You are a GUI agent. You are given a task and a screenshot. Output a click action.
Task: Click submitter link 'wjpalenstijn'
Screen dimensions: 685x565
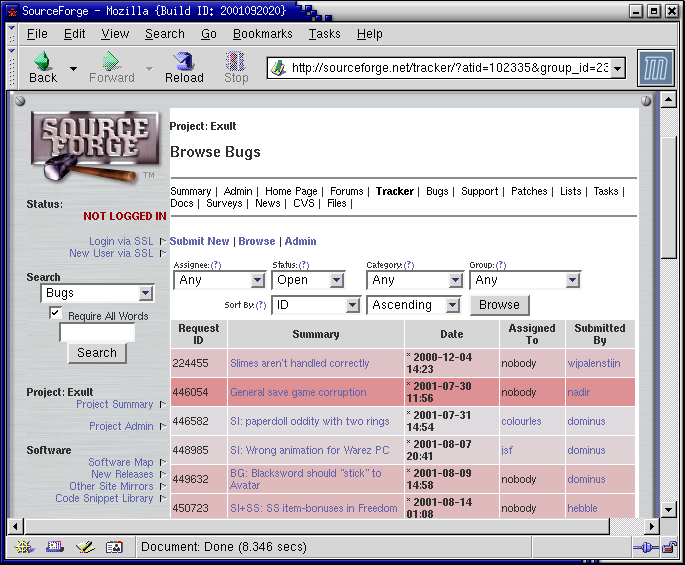click(x=594, y=363)
